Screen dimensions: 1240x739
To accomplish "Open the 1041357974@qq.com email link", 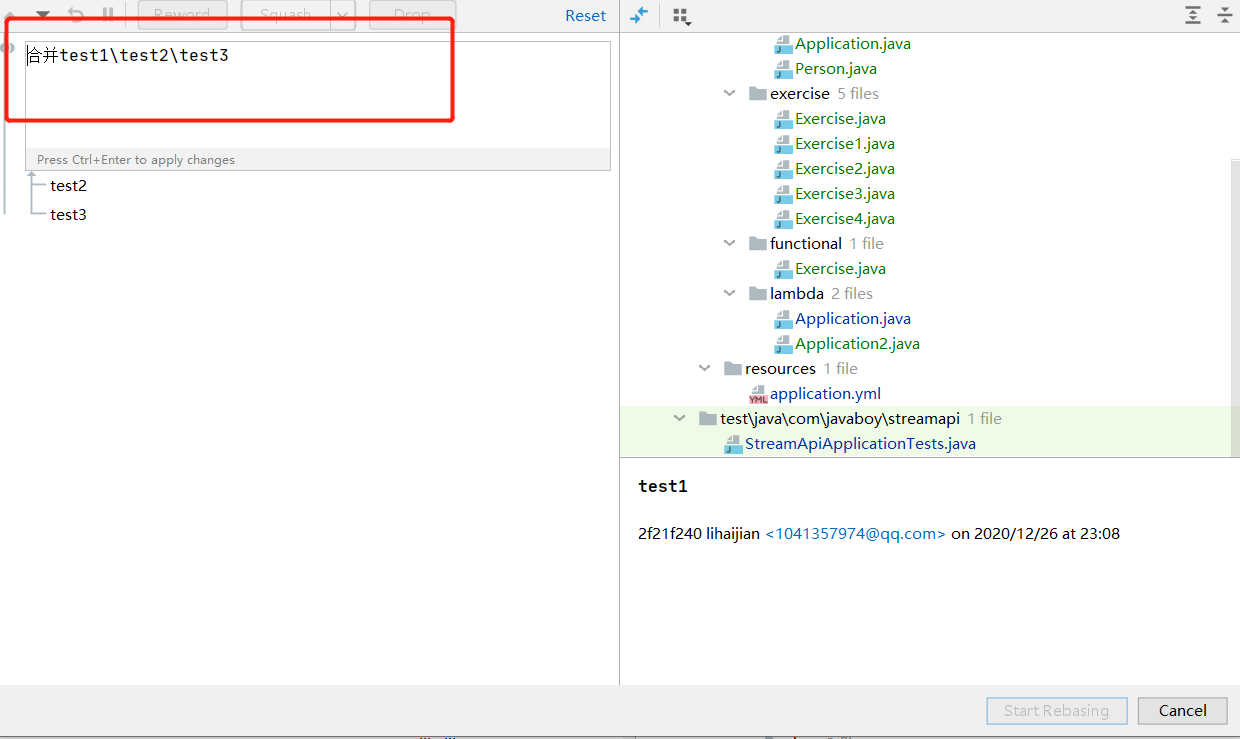I will [x=855, y=534].
